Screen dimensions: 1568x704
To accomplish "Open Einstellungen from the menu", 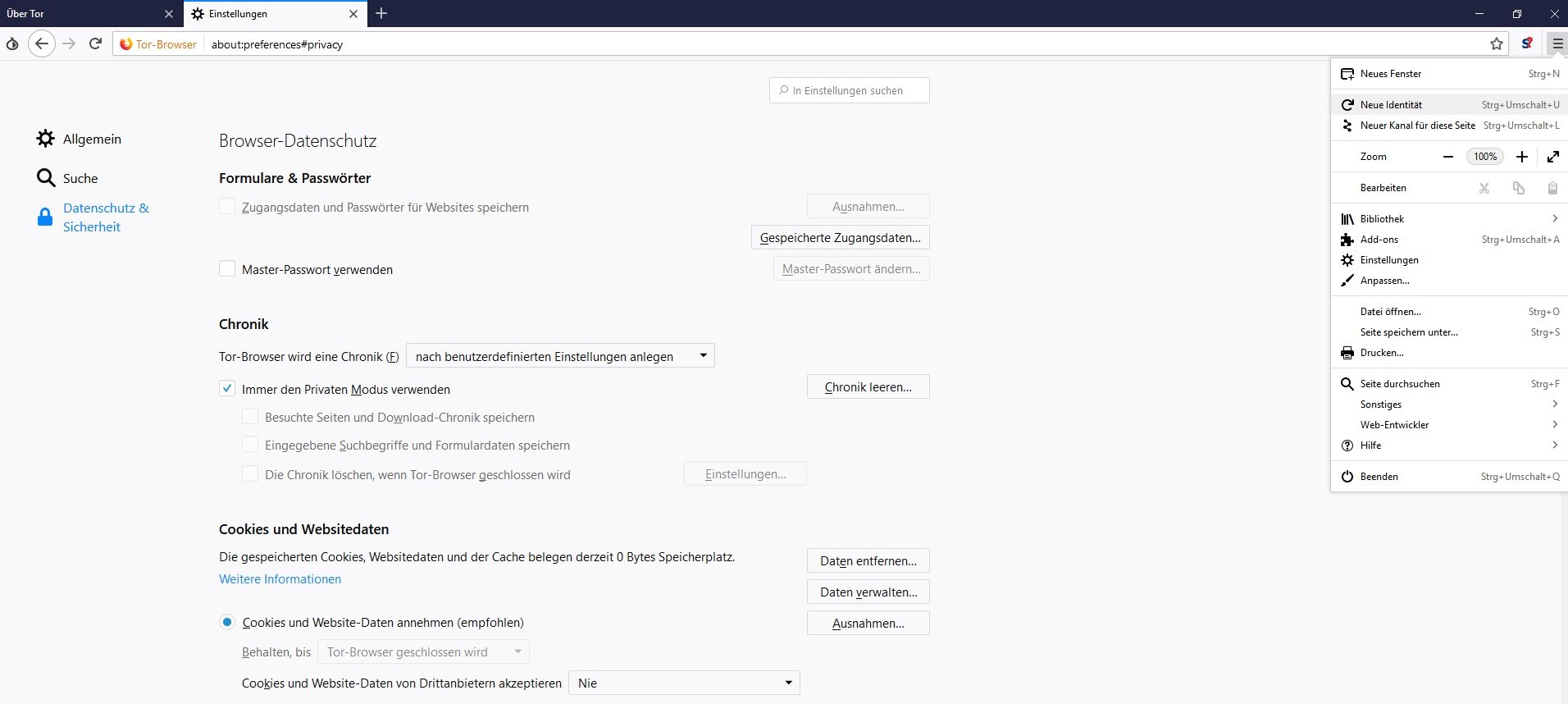I will coord(1449,260).
